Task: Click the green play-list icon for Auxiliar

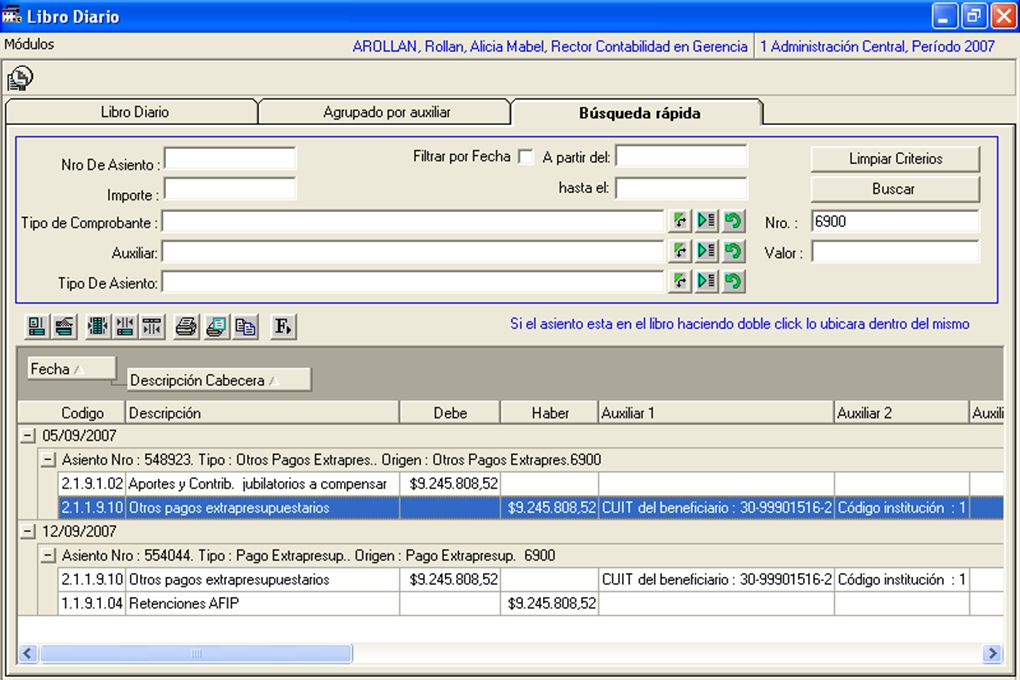Action: point(706,251)
